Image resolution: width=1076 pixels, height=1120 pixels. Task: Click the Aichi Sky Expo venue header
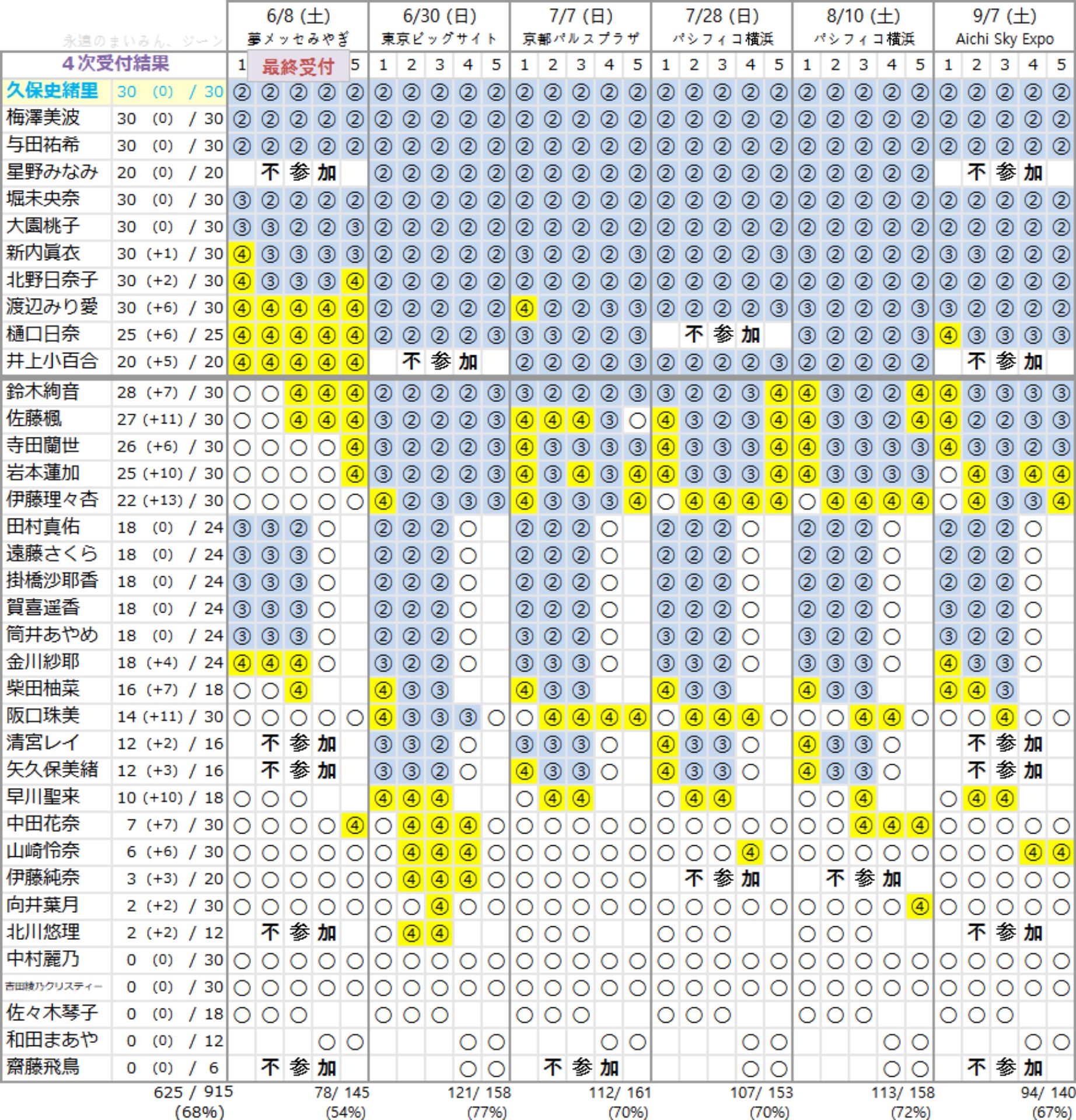click(1004, 39)
